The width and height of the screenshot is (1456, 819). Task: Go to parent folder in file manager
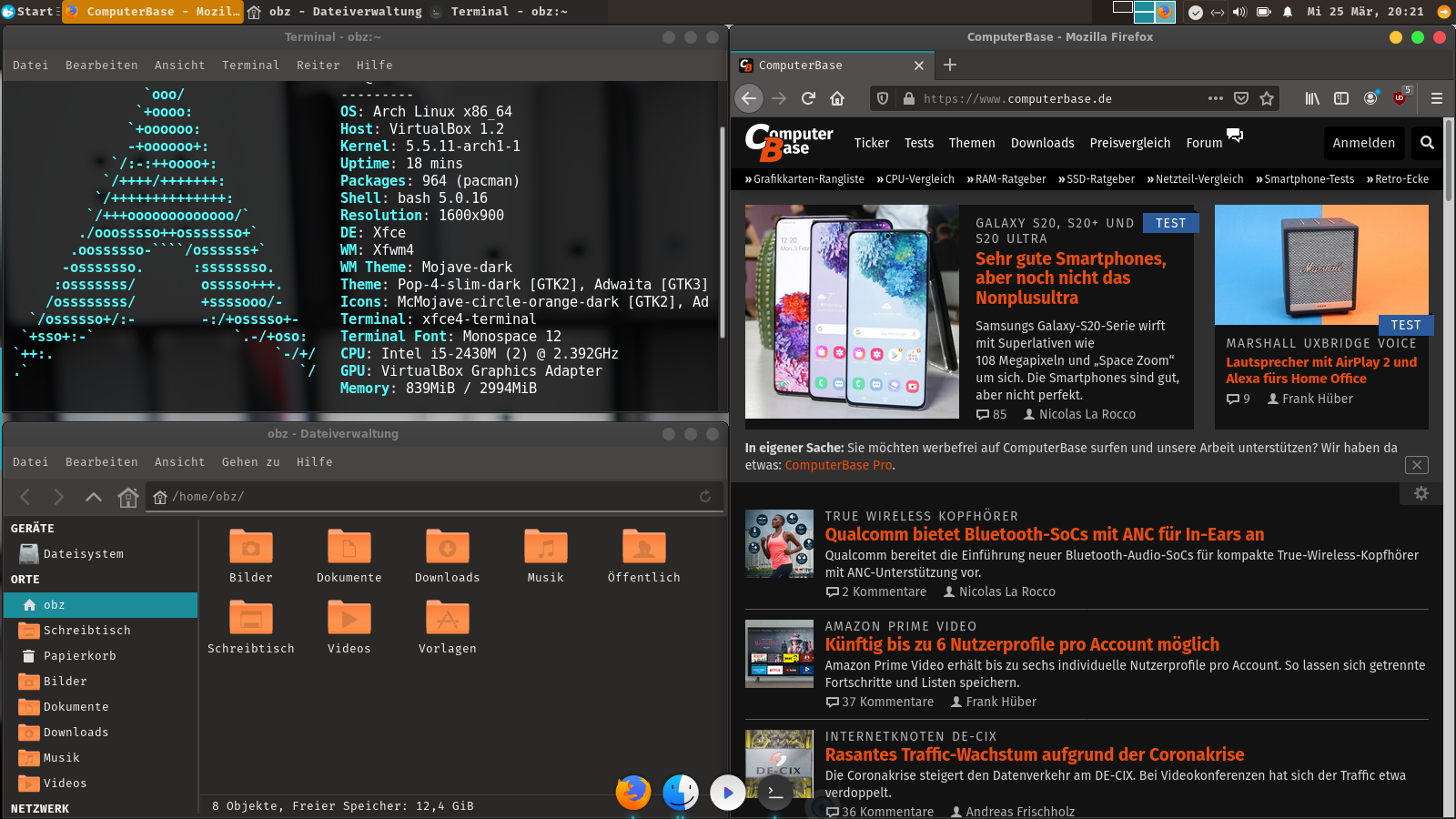tap(93, 496)
